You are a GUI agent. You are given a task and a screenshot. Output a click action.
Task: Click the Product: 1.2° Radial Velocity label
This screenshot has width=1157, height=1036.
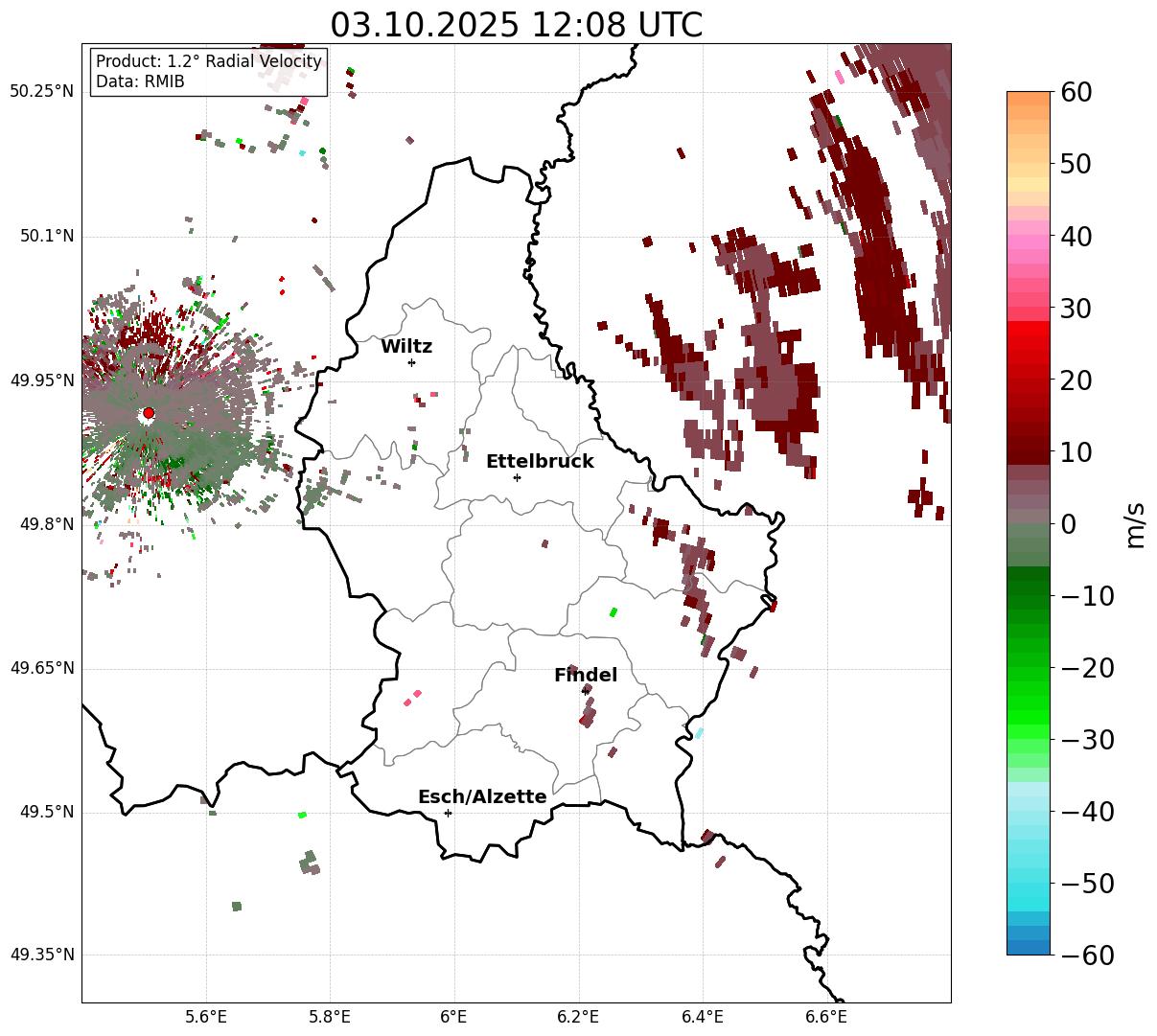click(209, 61)
